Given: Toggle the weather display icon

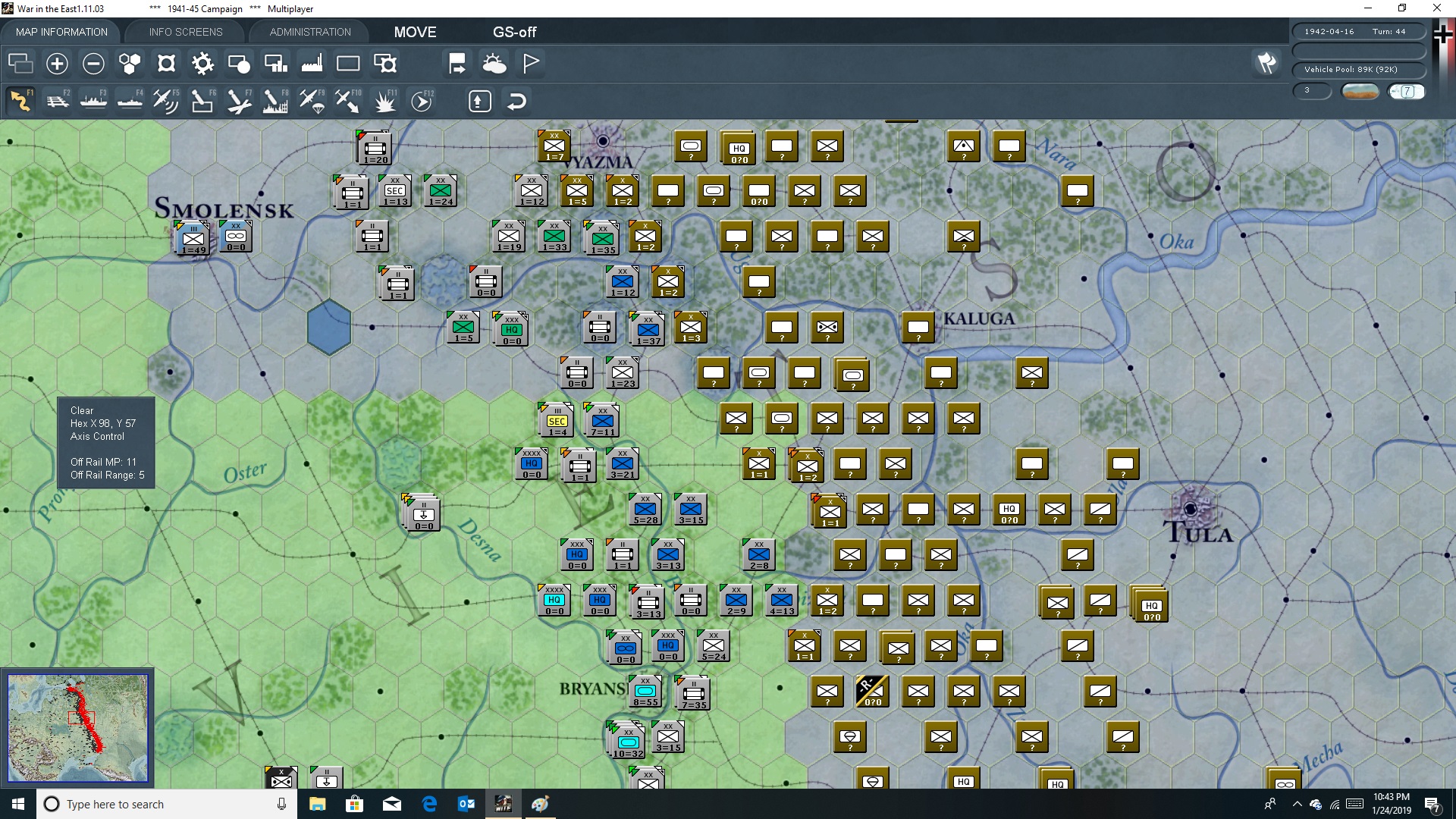Looking at the screenshot, I should (x=495, y=64).
